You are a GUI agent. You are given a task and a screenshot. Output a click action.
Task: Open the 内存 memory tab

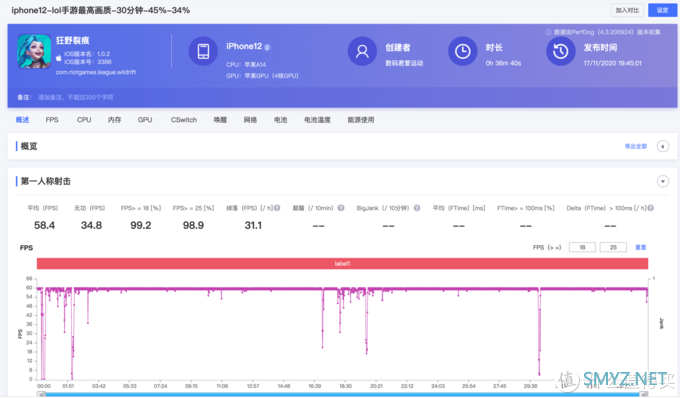pos(114,120)
